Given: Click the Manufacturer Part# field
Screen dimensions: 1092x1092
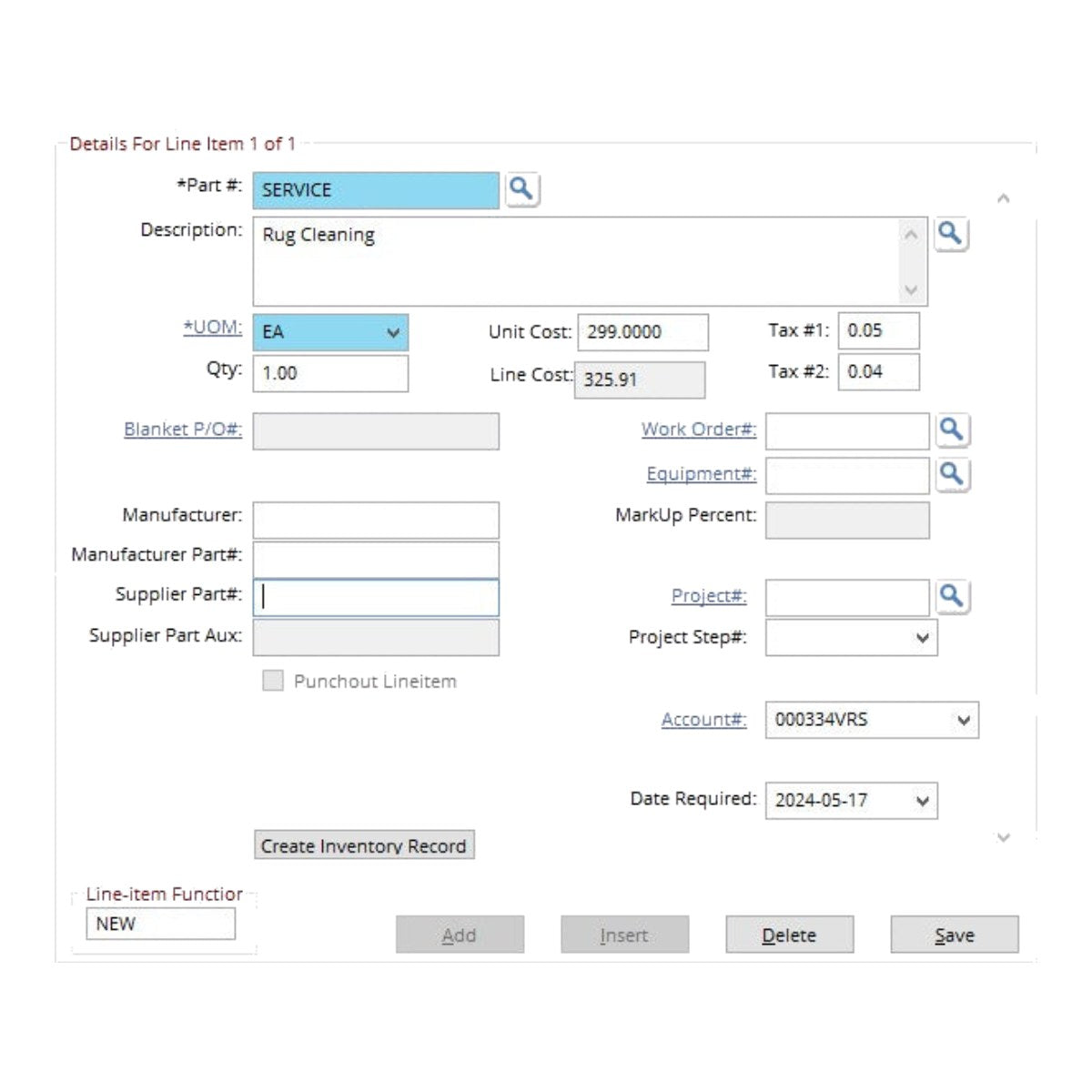Looking at the screenshot, I should click(376, 559).
